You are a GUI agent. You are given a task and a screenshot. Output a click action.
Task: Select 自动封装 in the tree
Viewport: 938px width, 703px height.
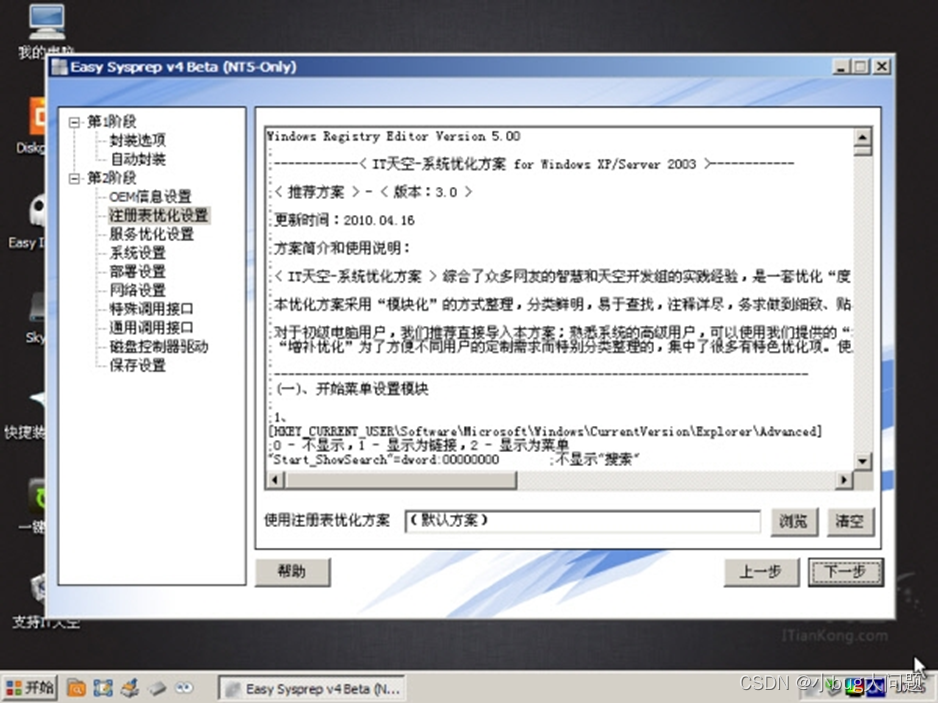[138, 159]
